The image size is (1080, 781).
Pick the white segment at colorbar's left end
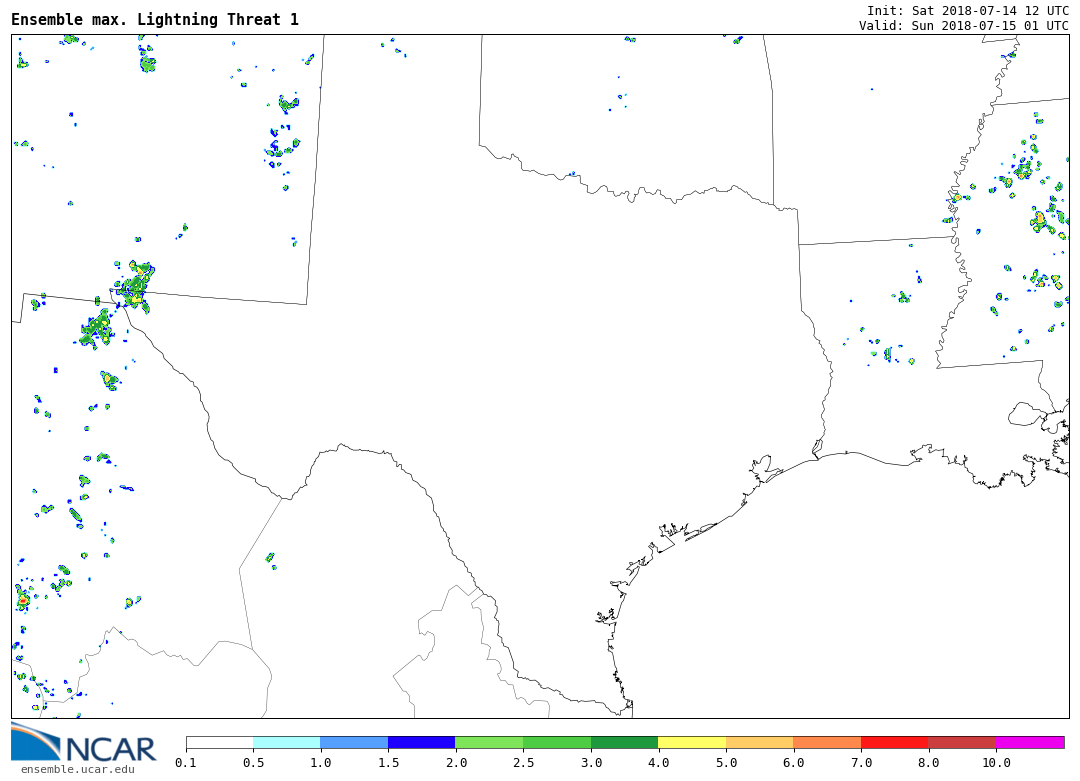(219, 743)
